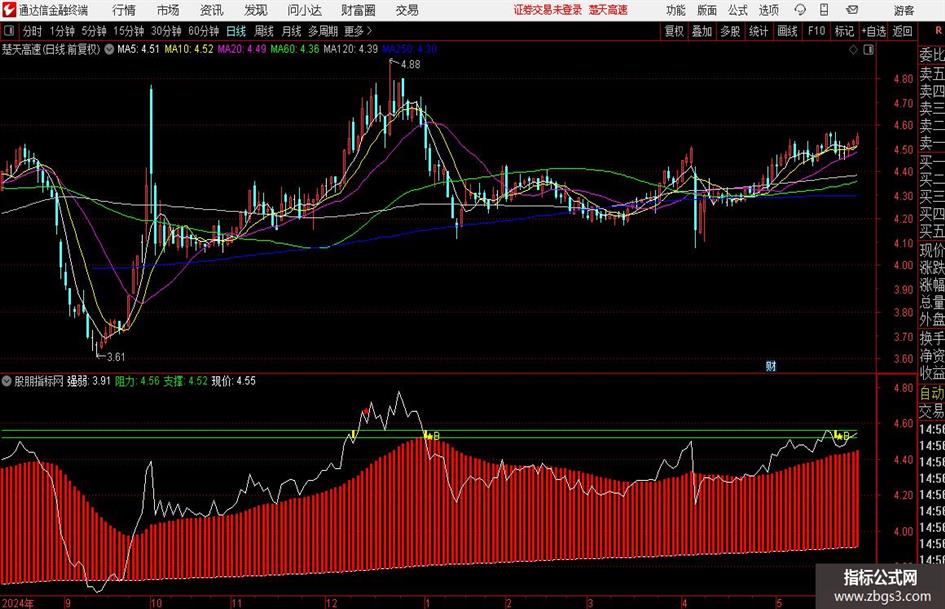Click the 现价: 4.55 indicator value

coord(233,381)
